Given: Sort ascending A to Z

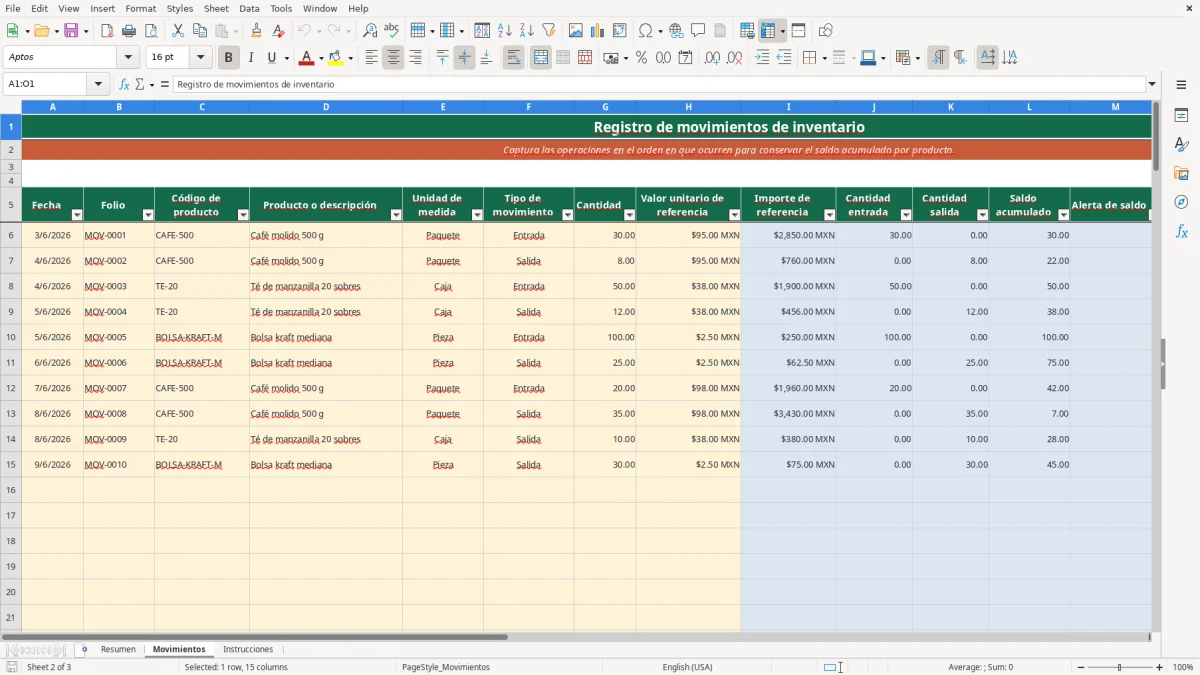Looking at the screenshot, I should pos(505,31).
